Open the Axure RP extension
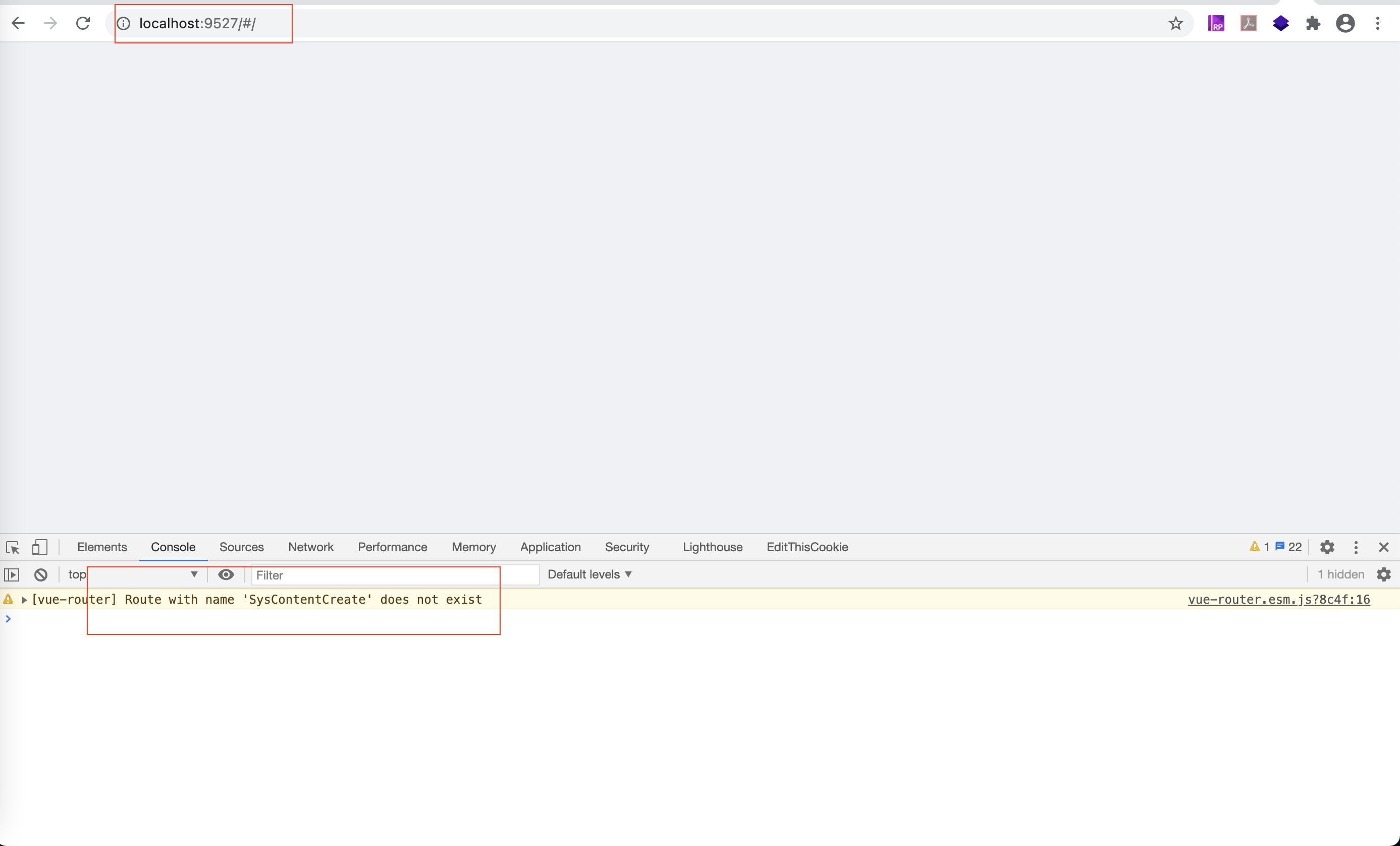The image size is (1400, 846). [x=1216, y=23]
